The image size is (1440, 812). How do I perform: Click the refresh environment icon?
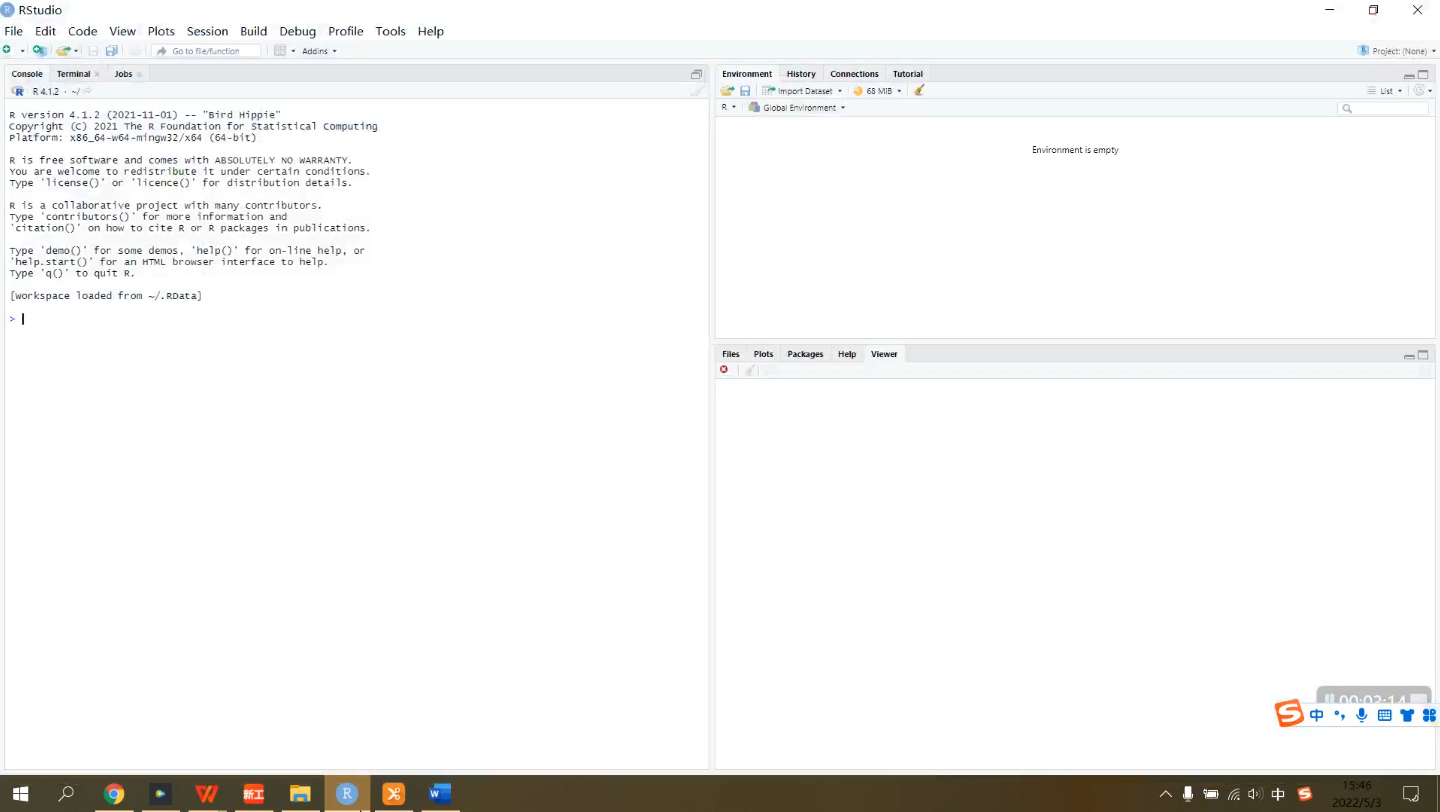(1418, 91)
